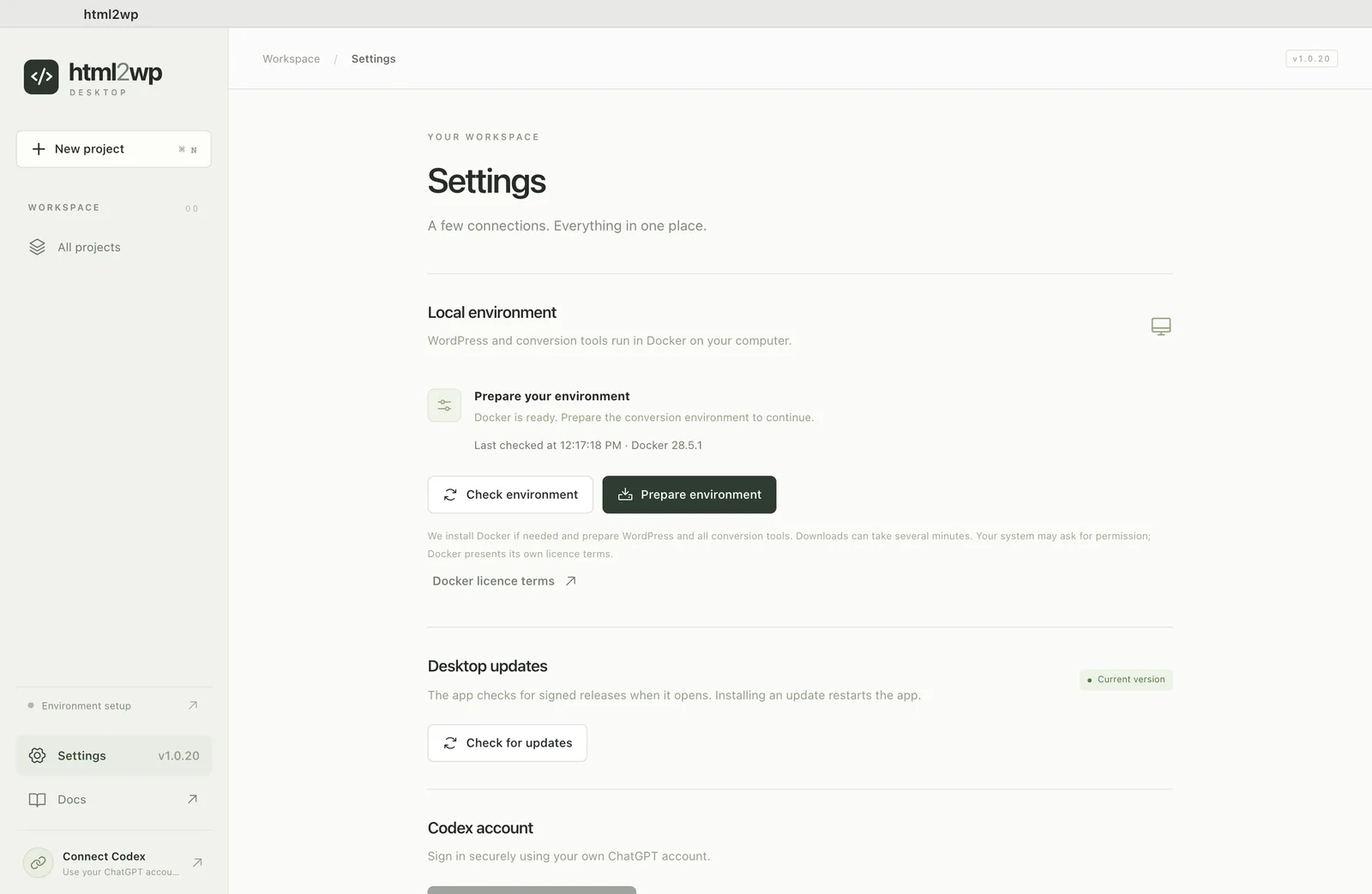1372x894 pixels.
Task: Click the v1.0.20 label in the Settings sidebar row
Action: coord(178,756)
